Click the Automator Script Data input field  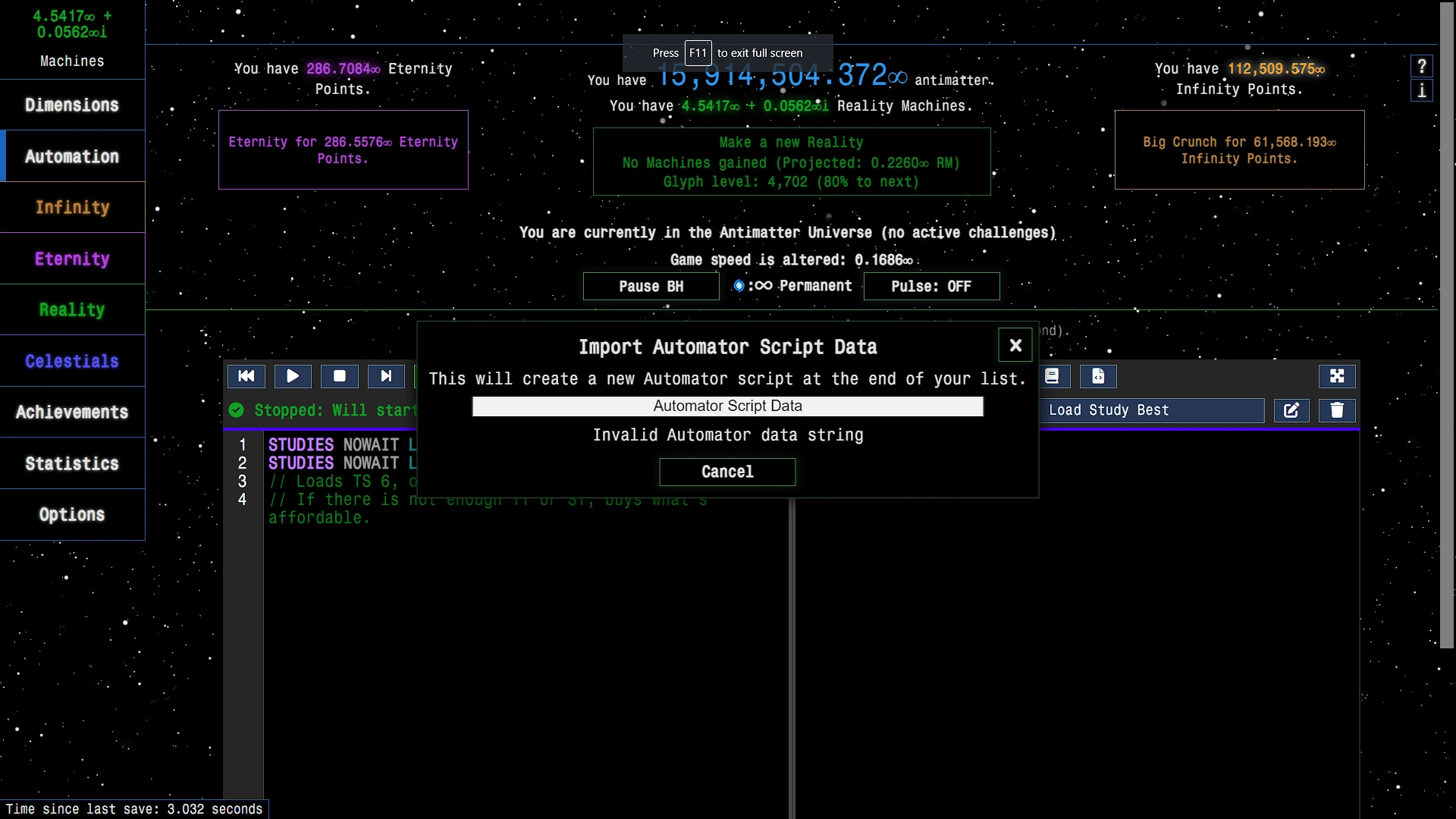[727, 406]
